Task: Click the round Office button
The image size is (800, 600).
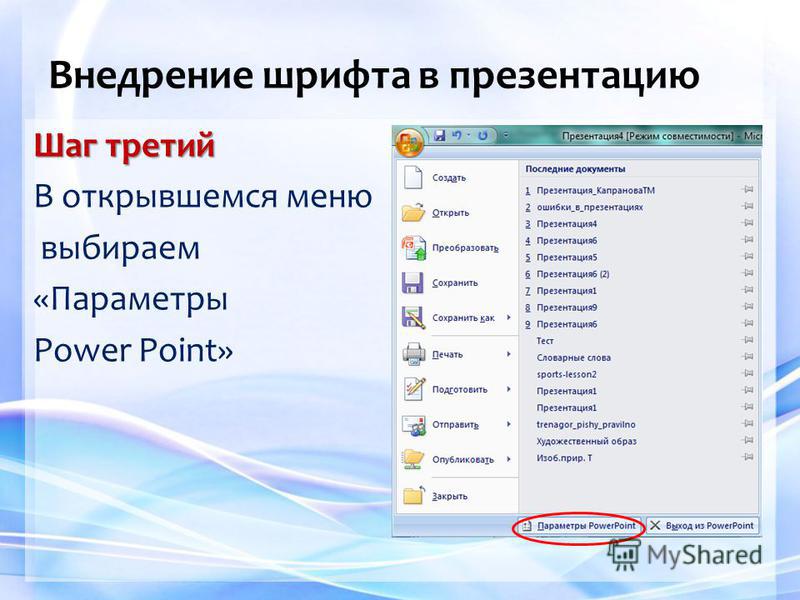Action: (x=409, y=142)
